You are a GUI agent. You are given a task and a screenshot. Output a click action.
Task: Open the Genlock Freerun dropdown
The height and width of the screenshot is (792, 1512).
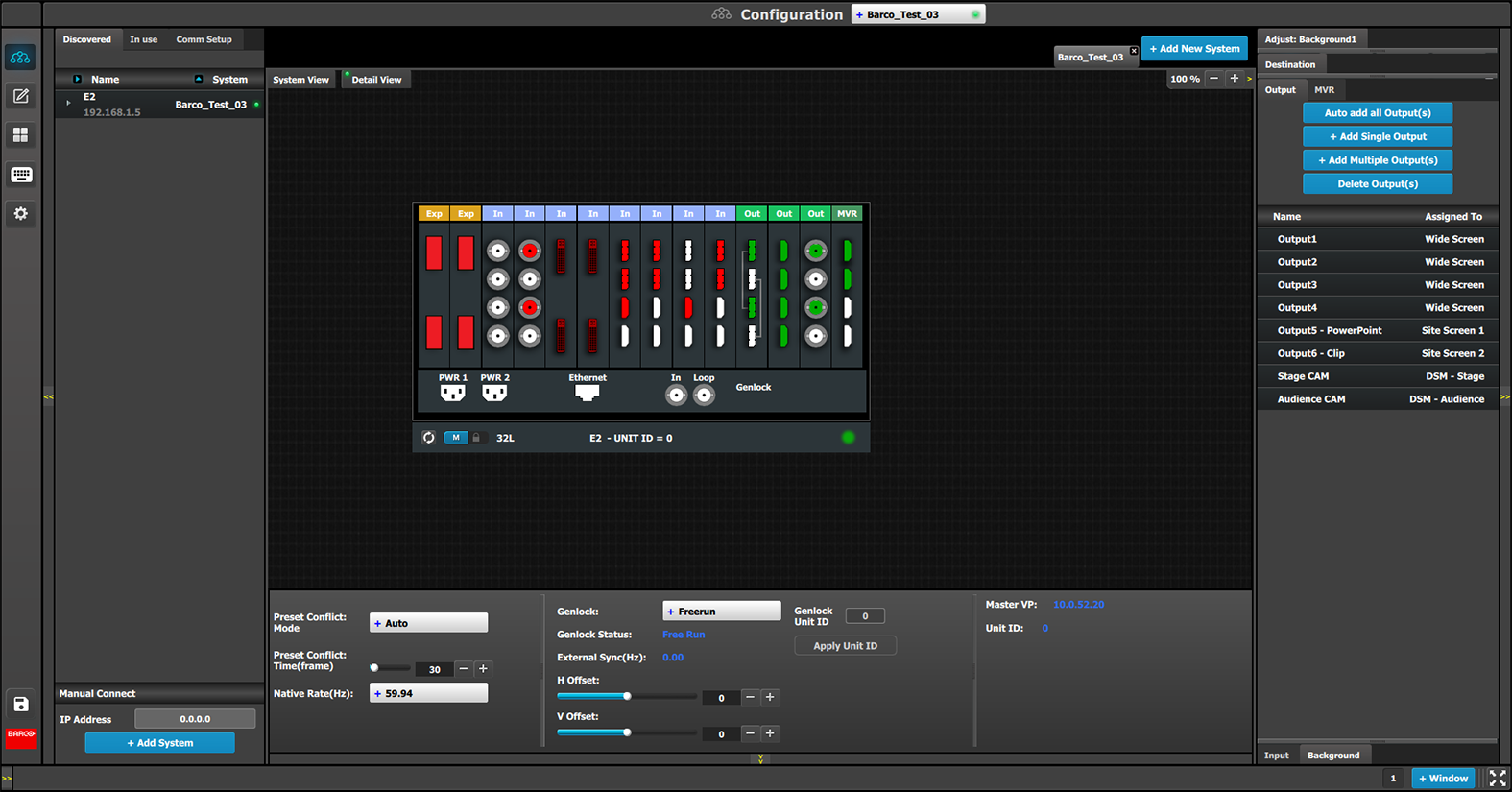pyautogui.click(x=721, y=612)
